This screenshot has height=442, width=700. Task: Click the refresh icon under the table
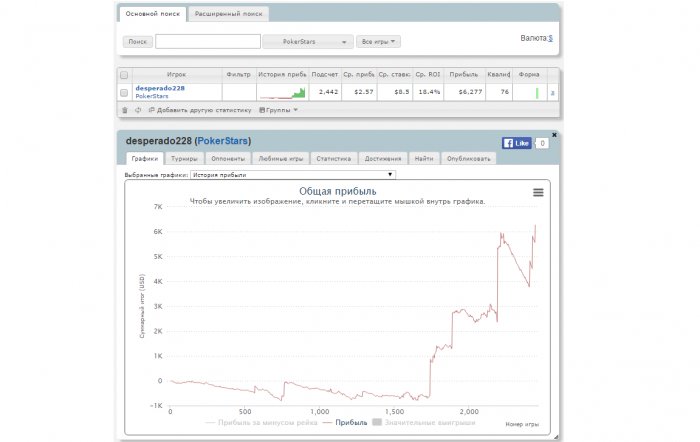[x=138, y=110]
